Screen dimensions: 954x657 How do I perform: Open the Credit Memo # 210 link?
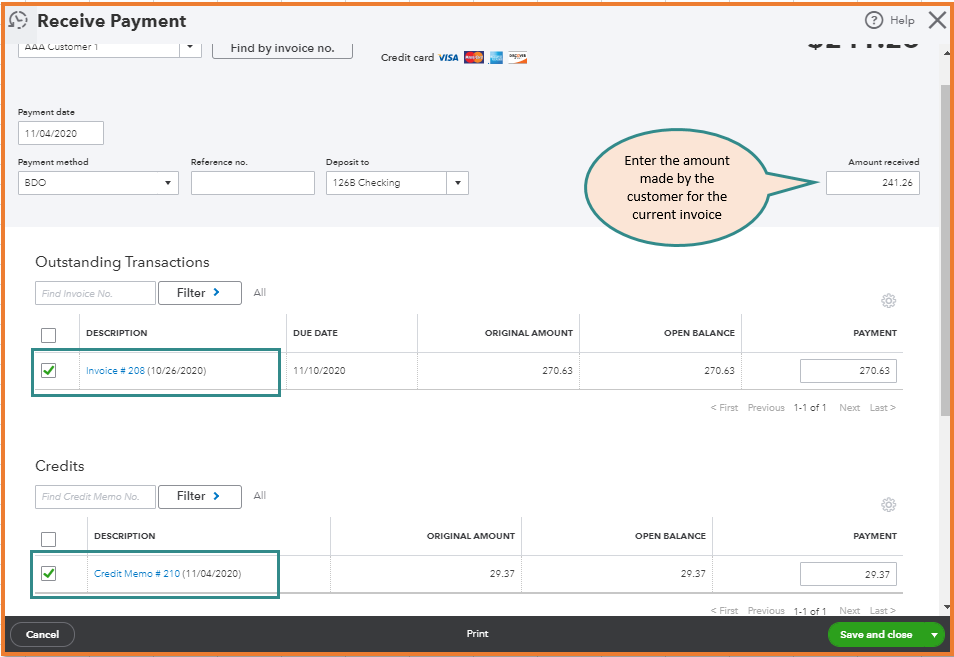pyautogui.click(x=137, y=574)
